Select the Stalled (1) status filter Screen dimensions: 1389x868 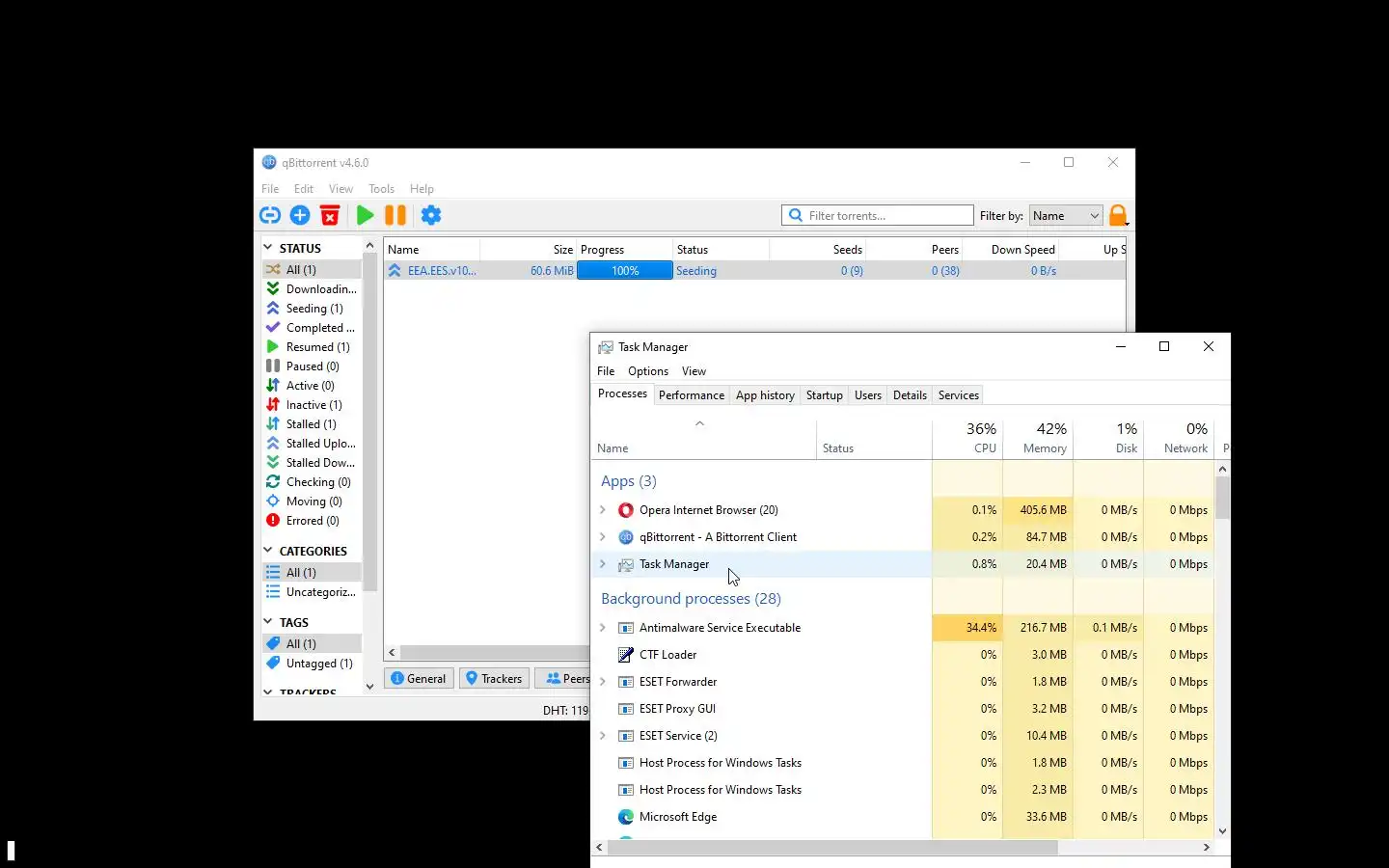(x=313, y=424)
